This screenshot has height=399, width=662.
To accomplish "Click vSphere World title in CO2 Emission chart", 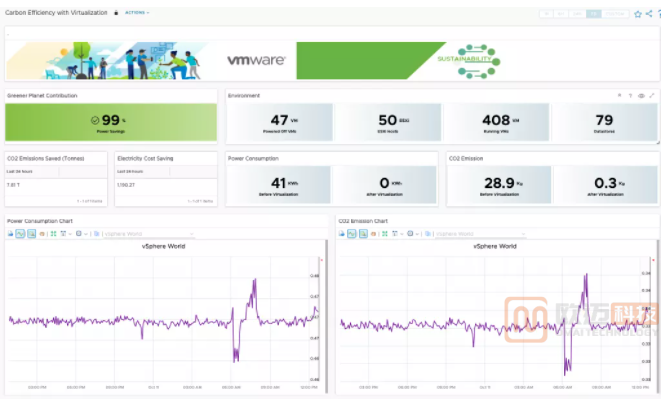I will coord(495,246).
